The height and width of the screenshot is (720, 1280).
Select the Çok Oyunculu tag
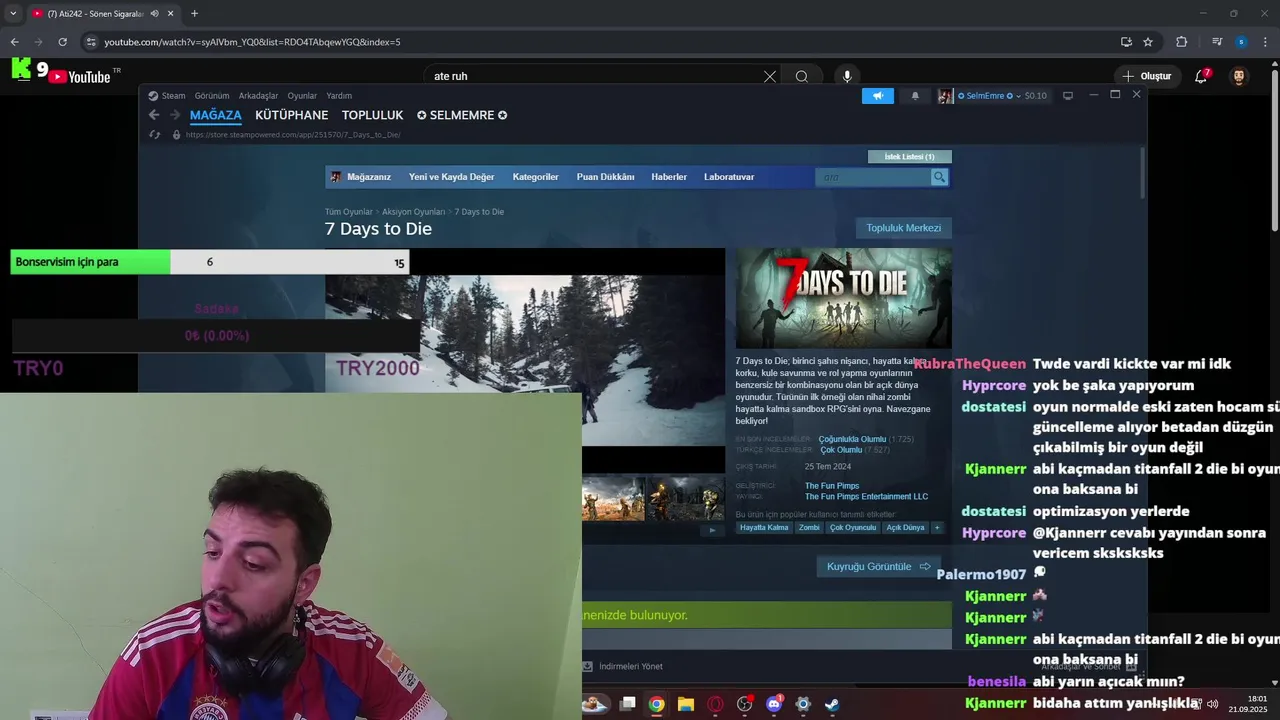(853, 528)
